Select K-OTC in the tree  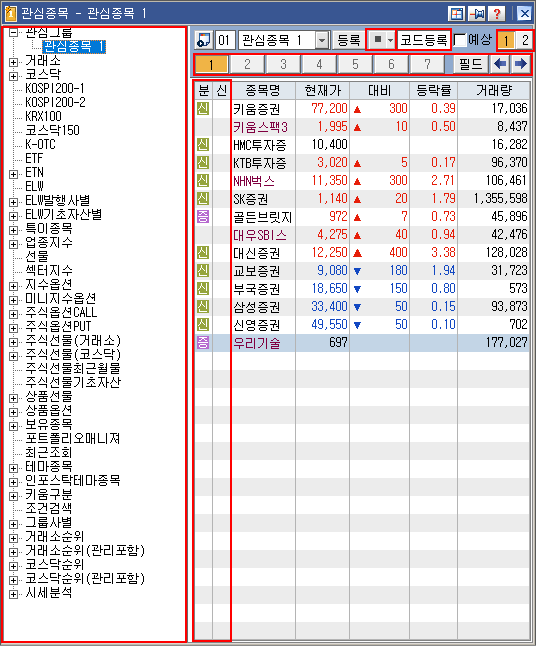point(40,145)
